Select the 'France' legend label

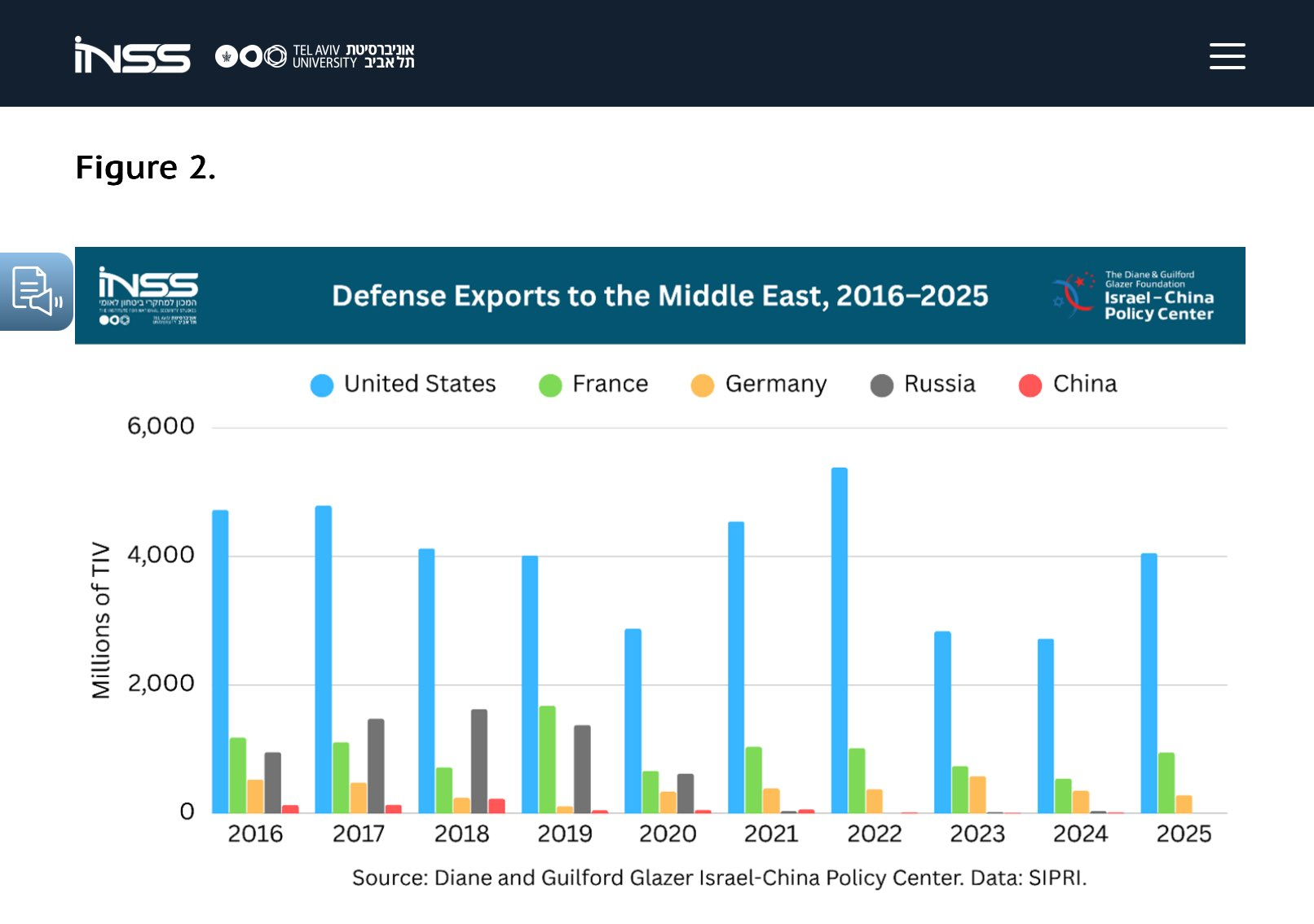click(610, 384)
